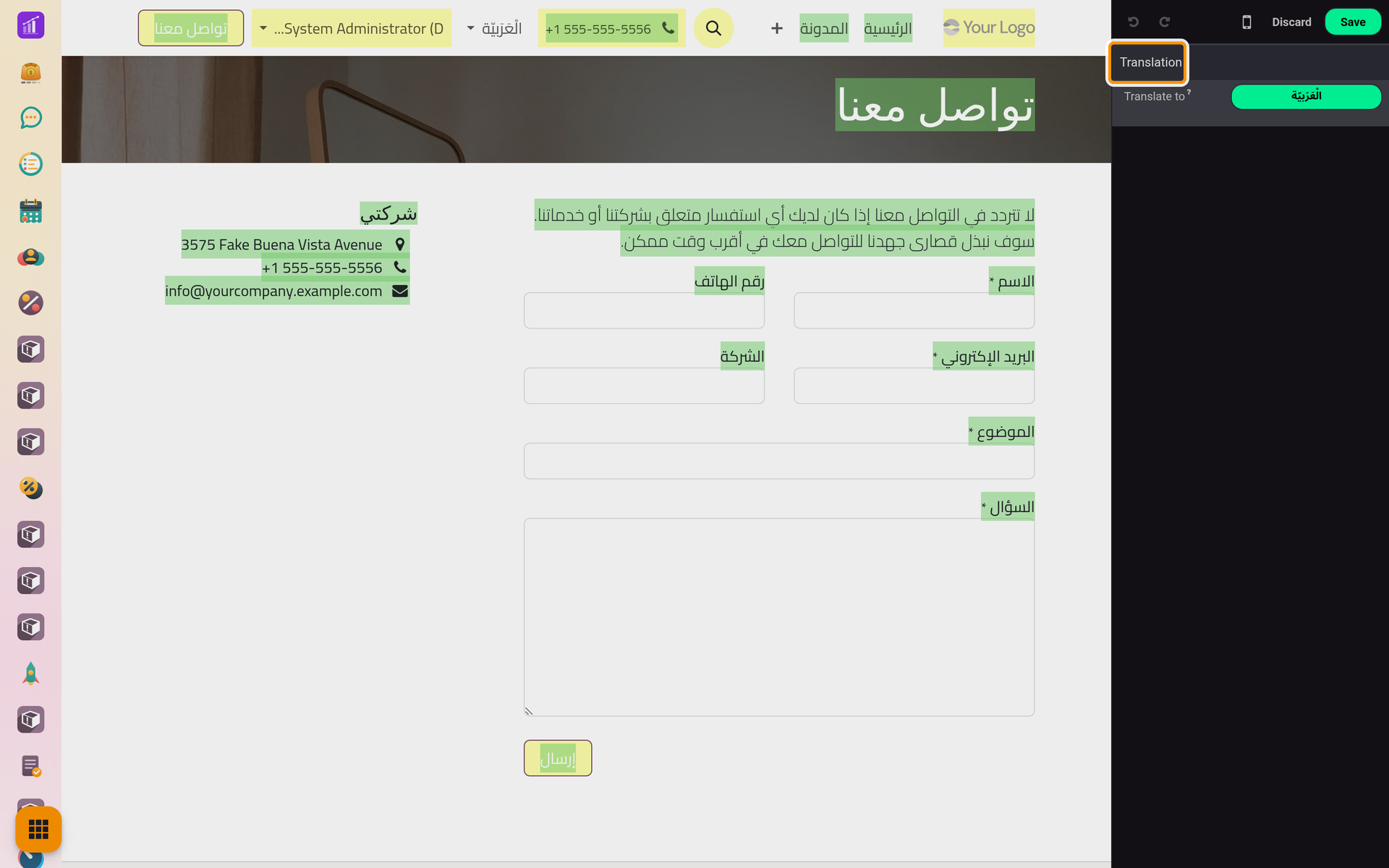Click the undo arrow in the editor
The image size is (1389, 868).
pos(1134,22)
